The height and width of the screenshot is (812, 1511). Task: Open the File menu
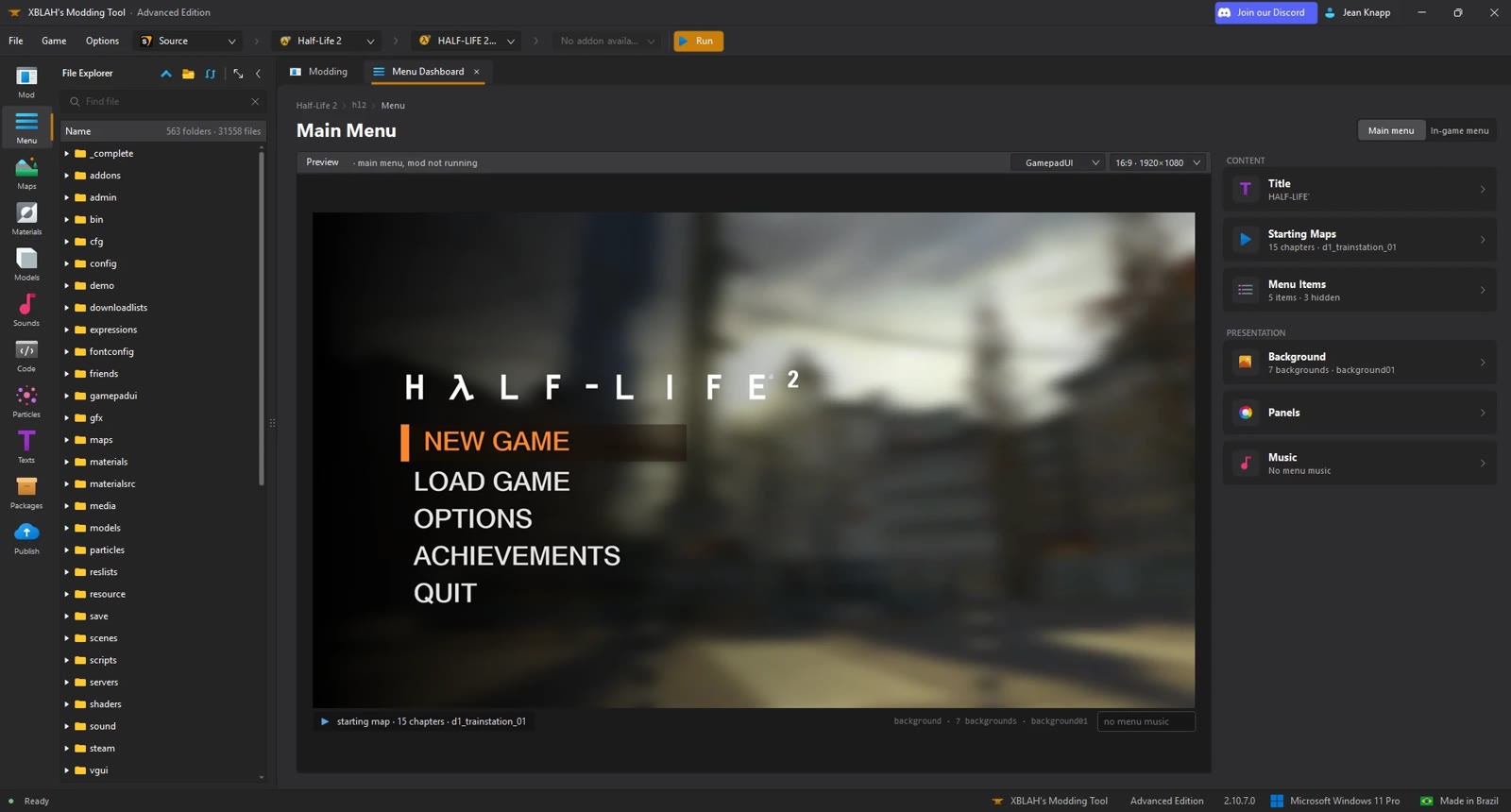pos(16,41)
